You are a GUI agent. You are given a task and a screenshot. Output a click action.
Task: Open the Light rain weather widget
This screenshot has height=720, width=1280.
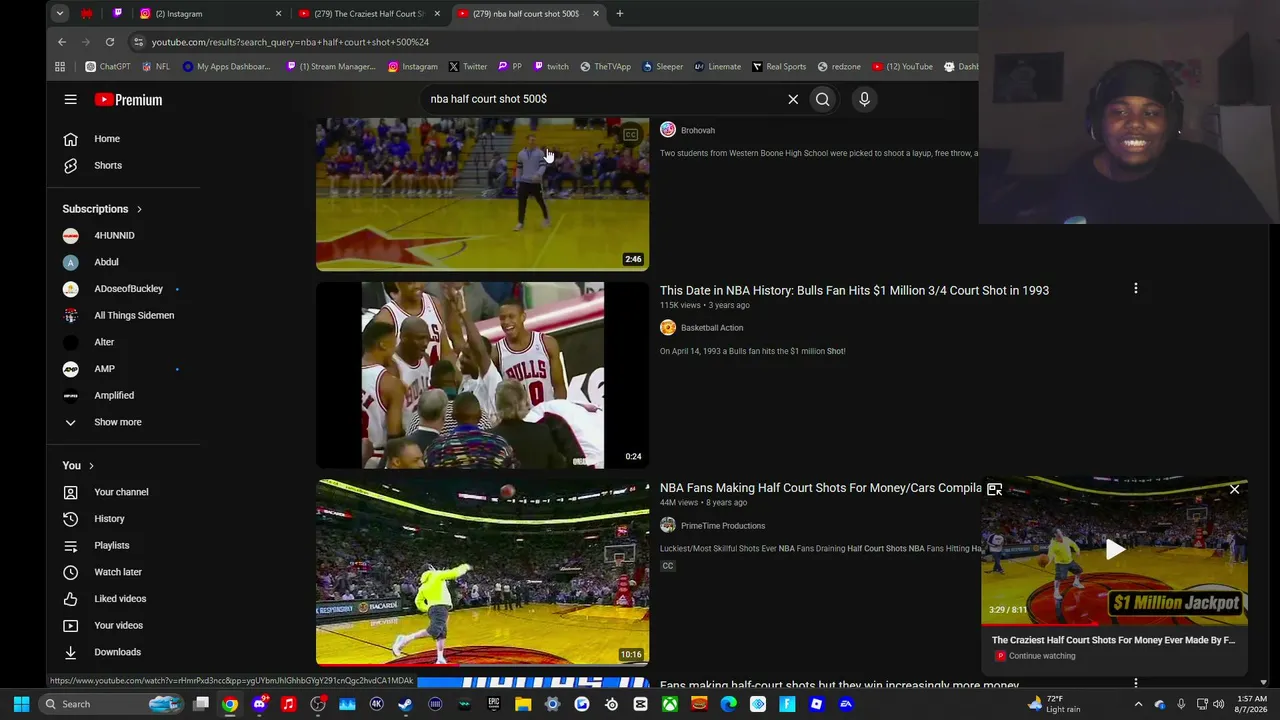point(1054,704)
